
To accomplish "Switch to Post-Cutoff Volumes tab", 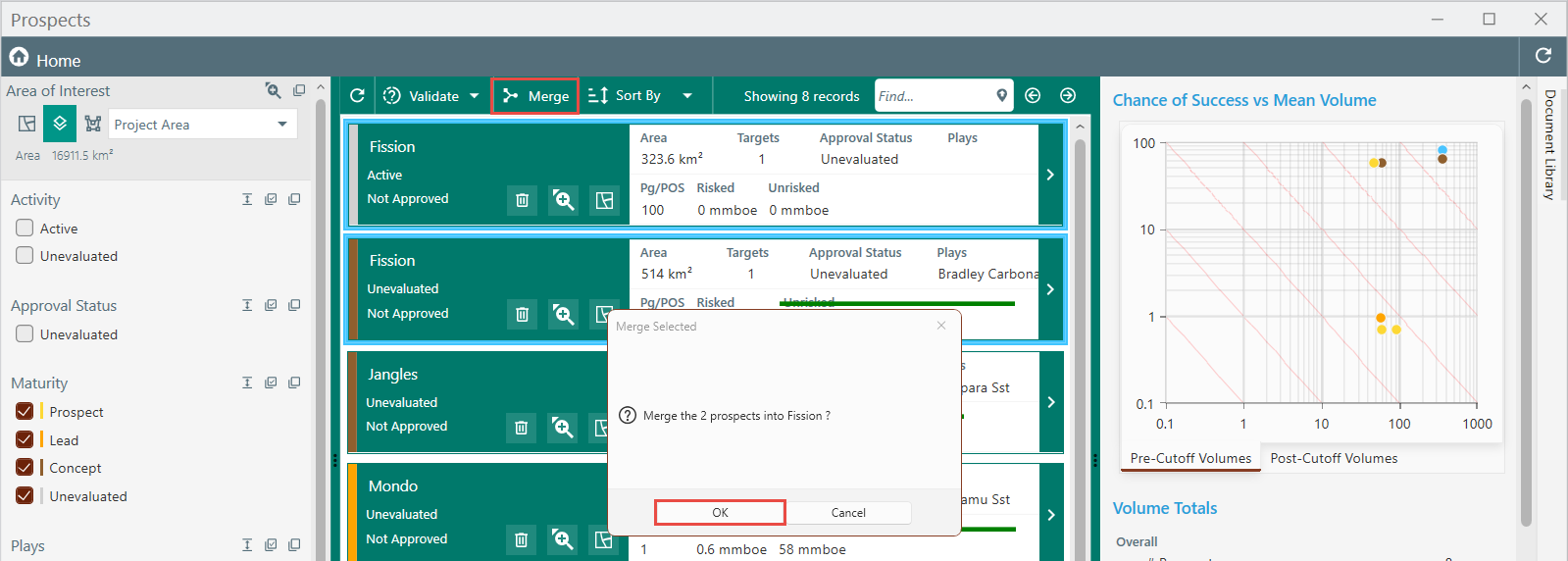I will coord(1334,458).
